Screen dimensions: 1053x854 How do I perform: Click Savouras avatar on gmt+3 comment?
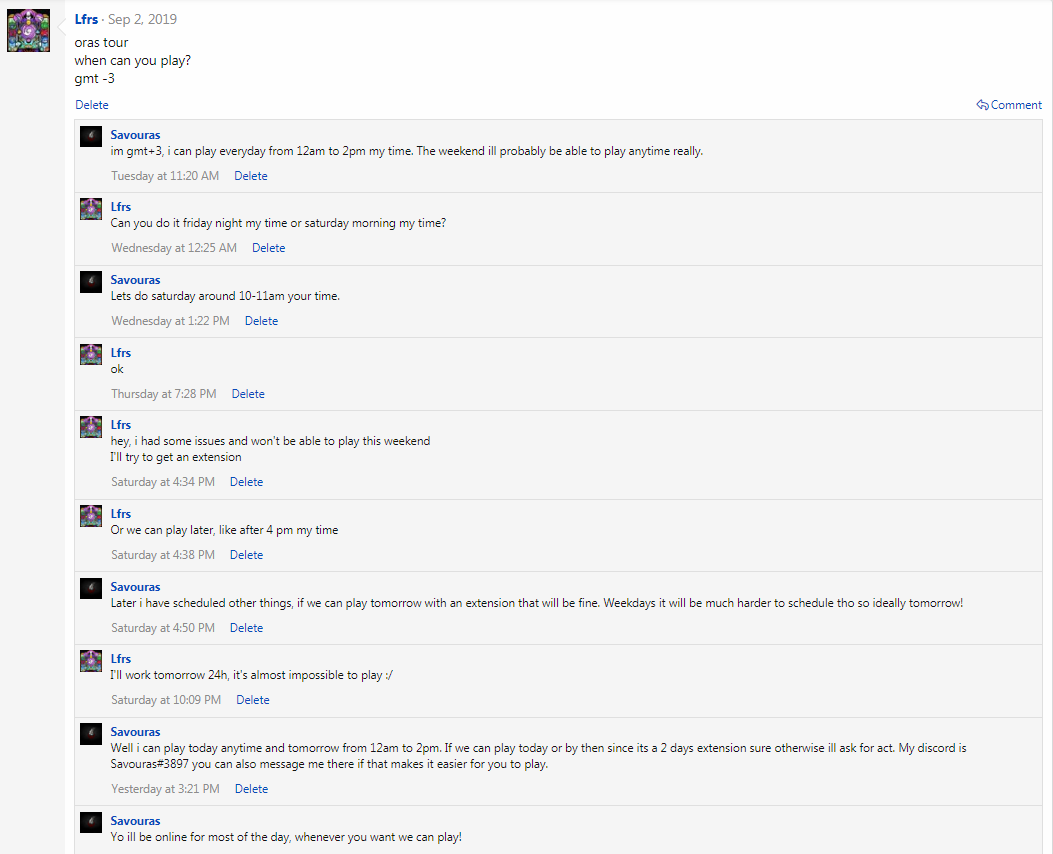pos(91,136)
